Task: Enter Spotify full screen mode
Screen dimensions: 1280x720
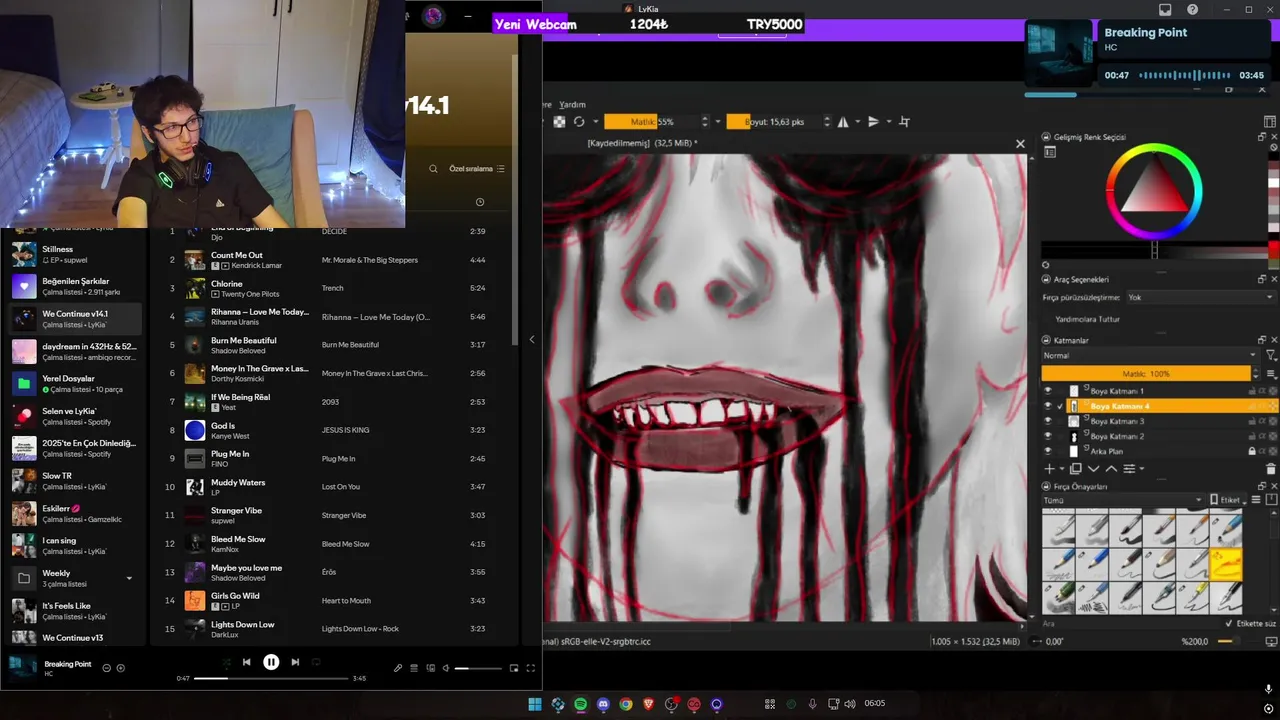Action: tap(531, 668)
